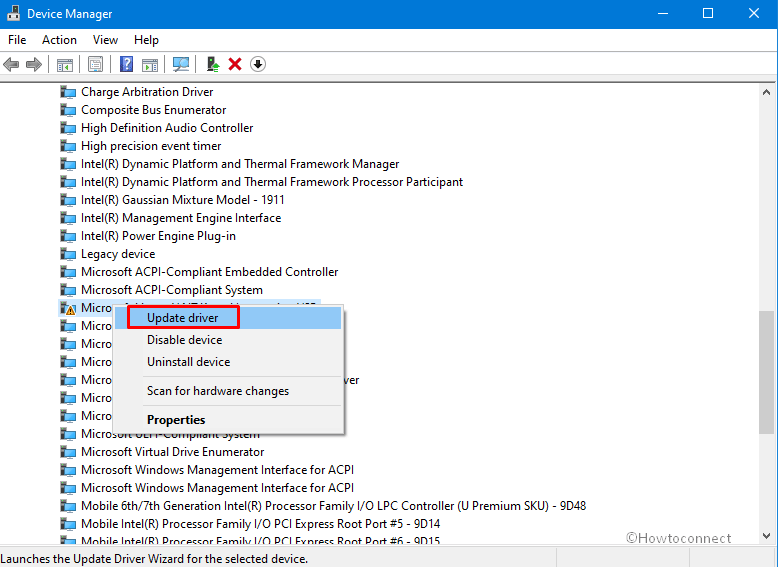Click the red X Uninstall device icon
The image size is (778, 567).
(235, 64)
